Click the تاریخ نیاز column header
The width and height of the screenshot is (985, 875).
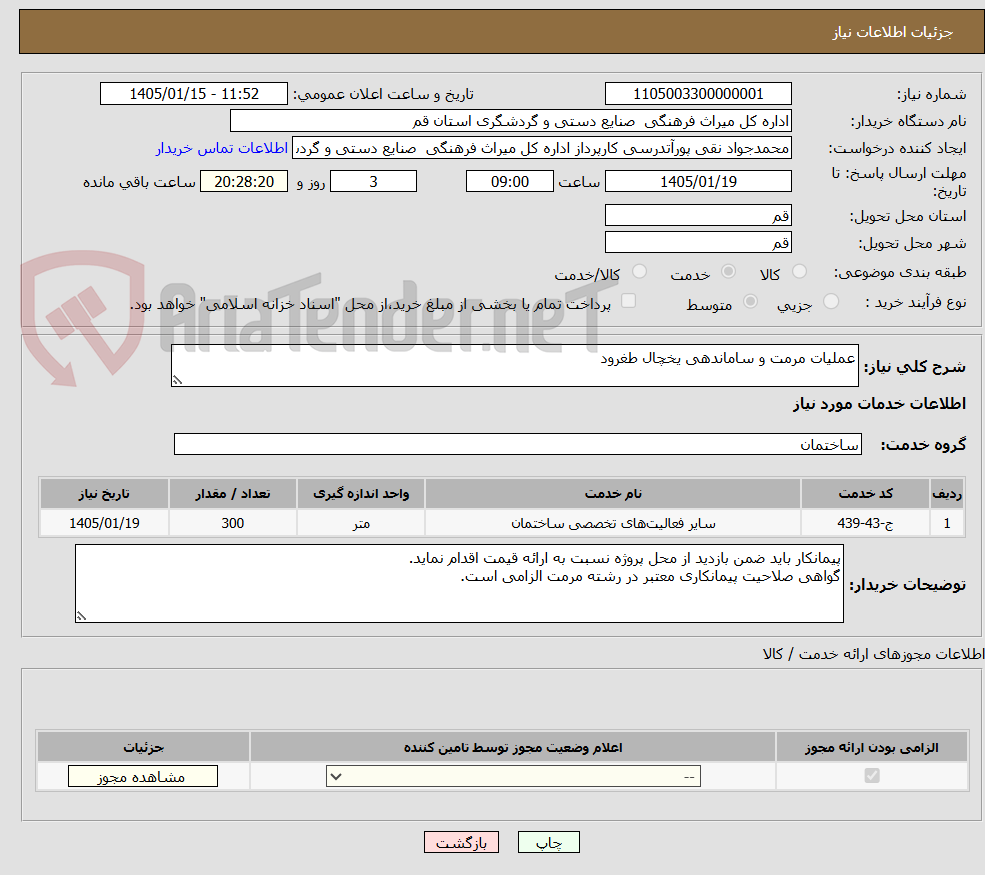coord(104,494)
